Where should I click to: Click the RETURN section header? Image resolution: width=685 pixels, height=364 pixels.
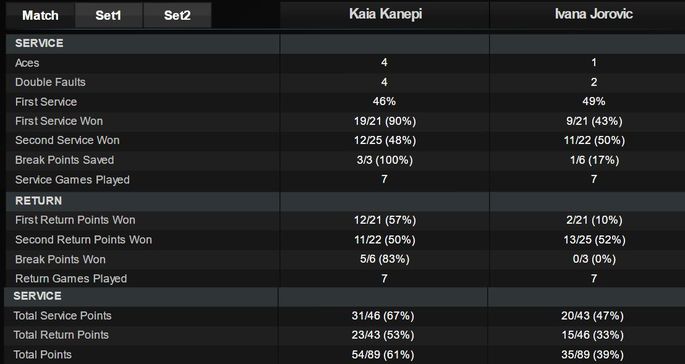(x=38, y=201)
